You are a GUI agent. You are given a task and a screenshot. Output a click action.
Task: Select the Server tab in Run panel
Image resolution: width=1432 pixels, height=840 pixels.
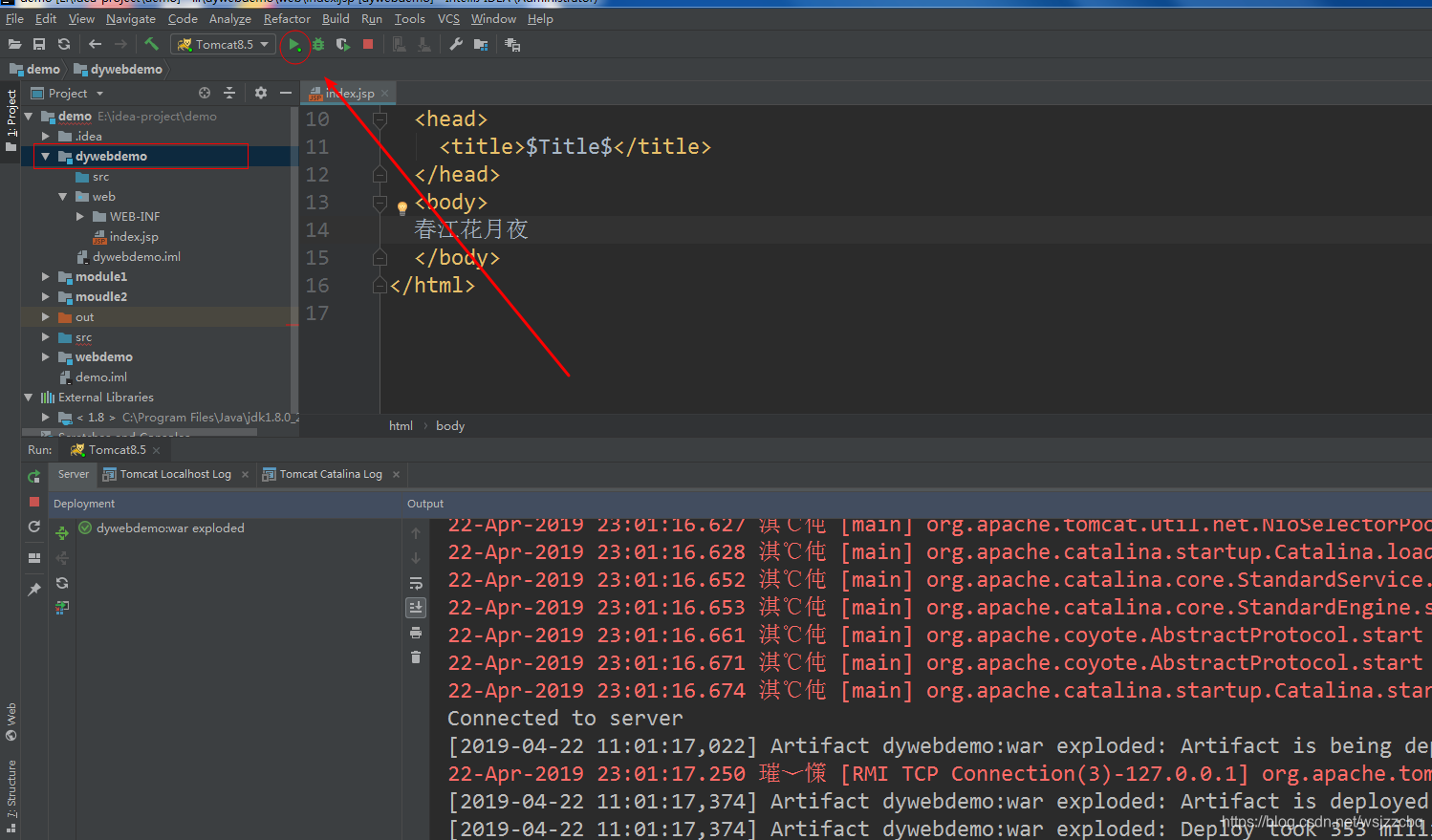[x=74, y=474]
